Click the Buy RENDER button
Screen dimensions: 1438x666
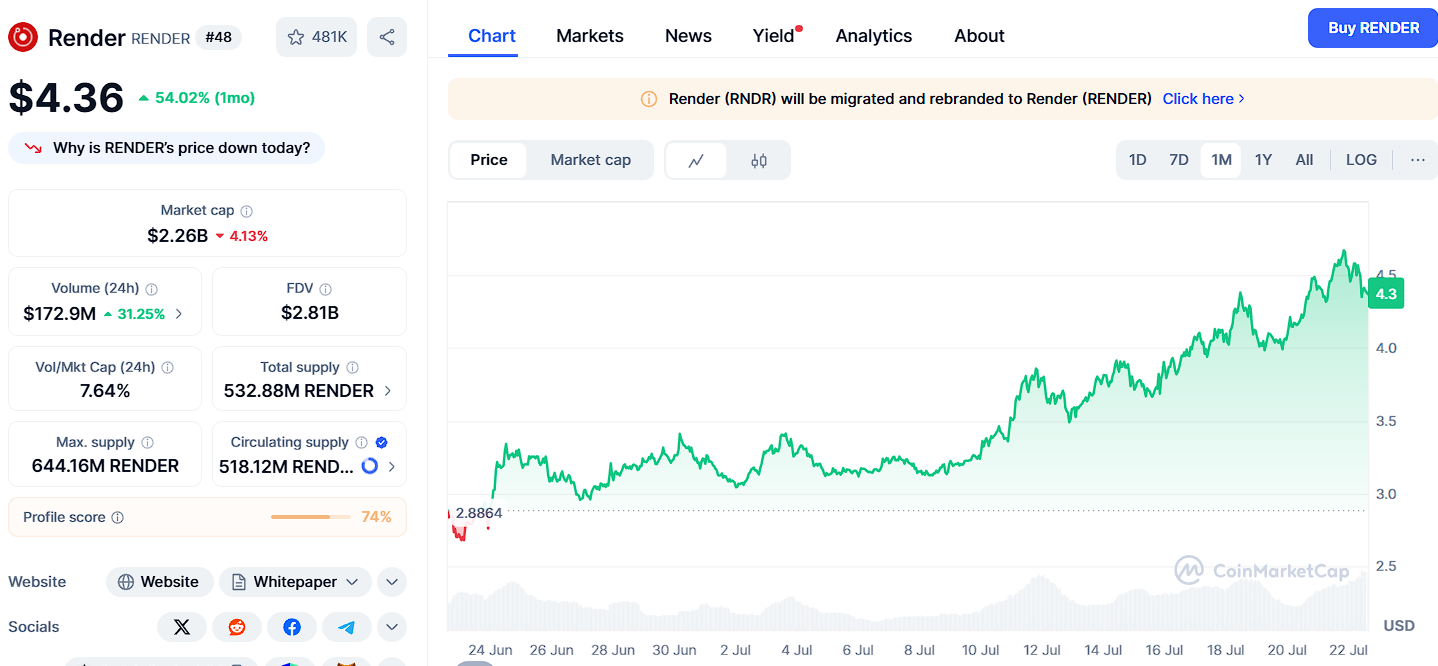click(x=1373, y=28)
